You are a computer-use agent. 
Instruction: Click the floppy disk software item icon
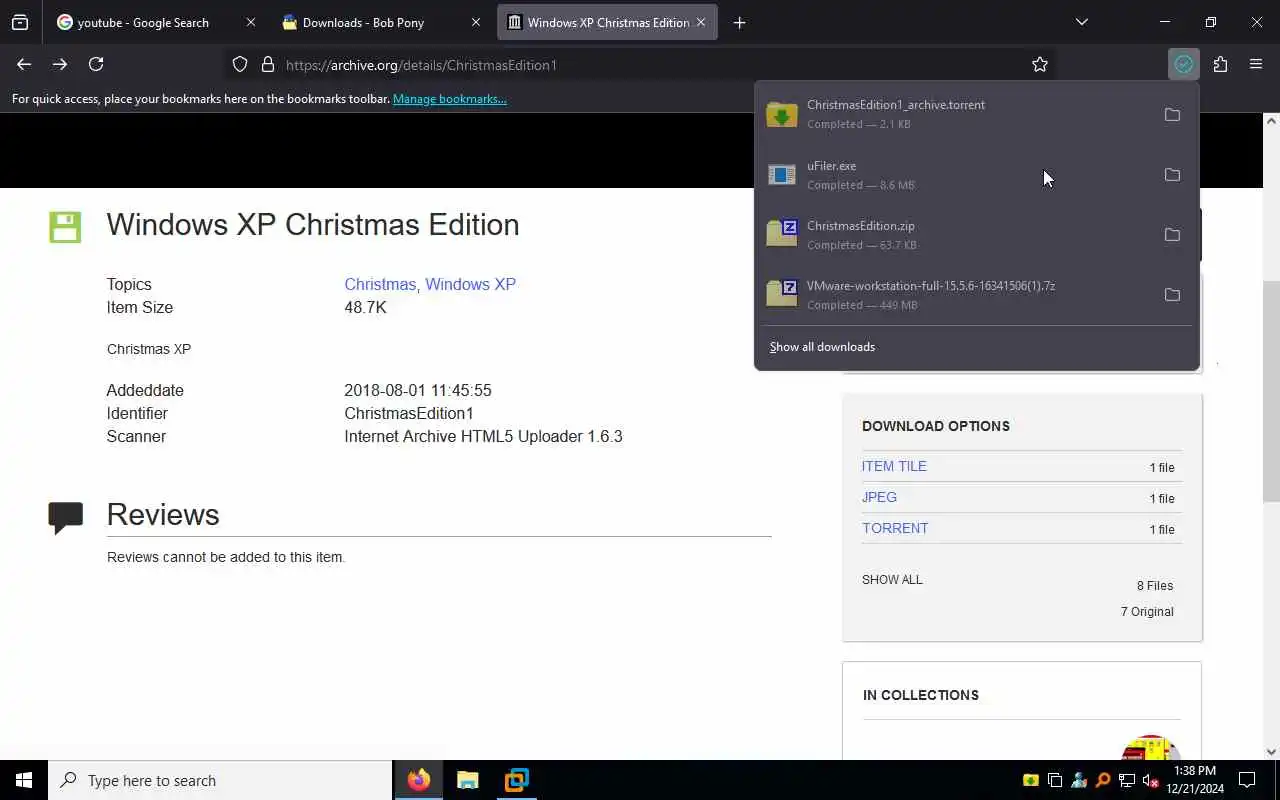click(x=65, y=226)
